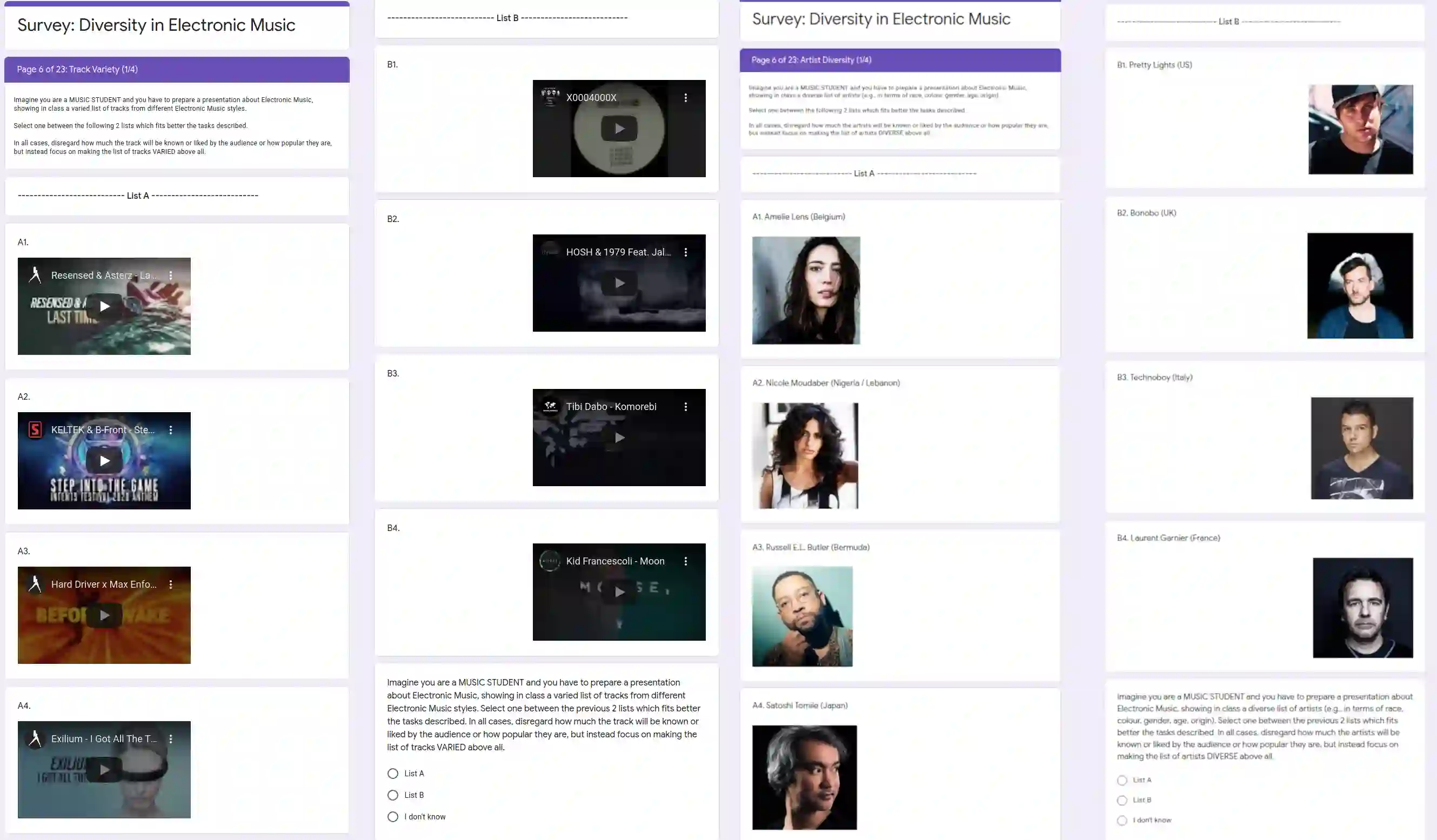1437x840 pixels.
Task: Play the Resensed & Asterz video
Action: [104, 307]
